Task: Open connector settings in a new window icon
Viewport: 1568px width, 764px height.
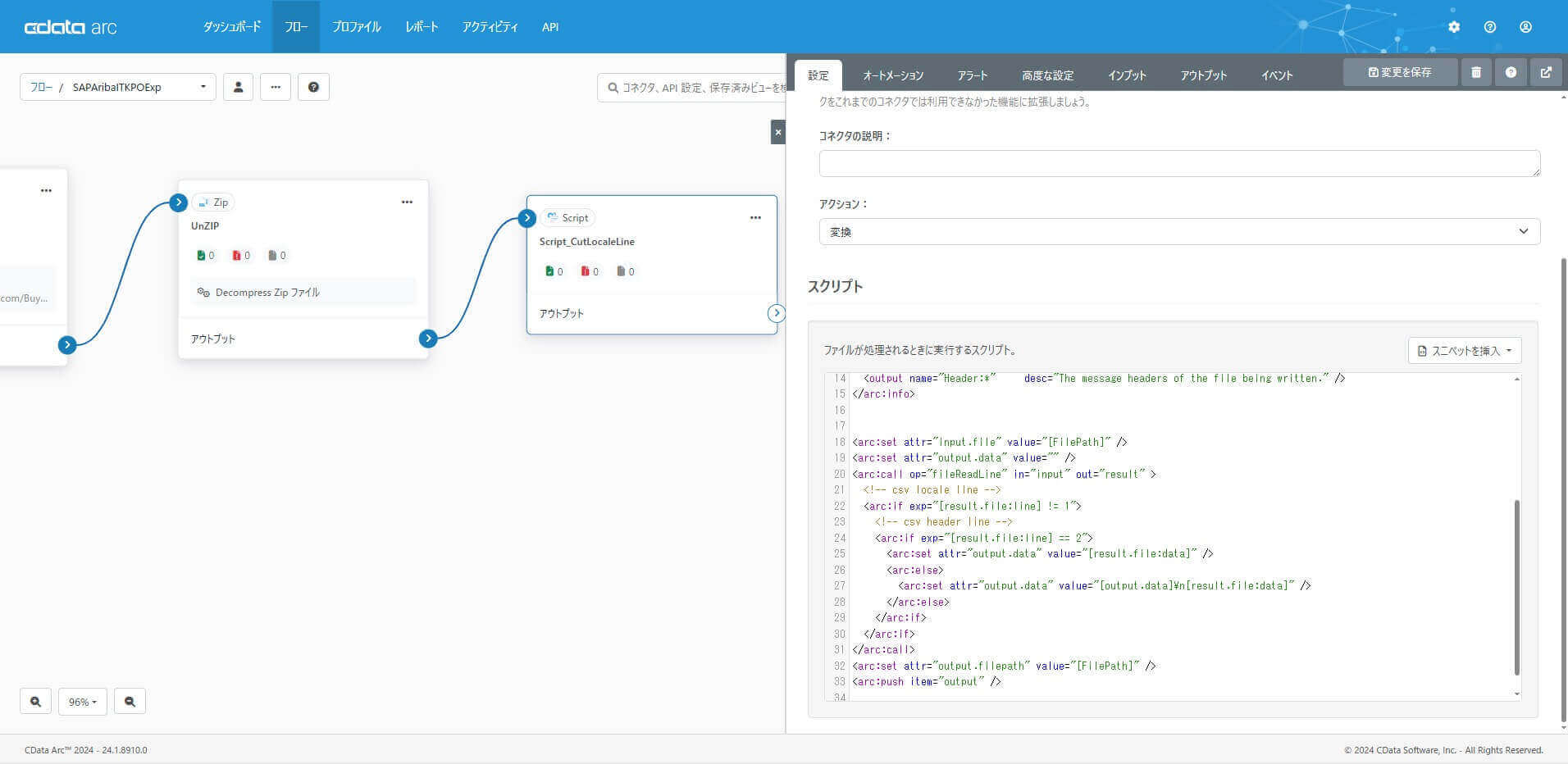Action: click(1547, 72)
